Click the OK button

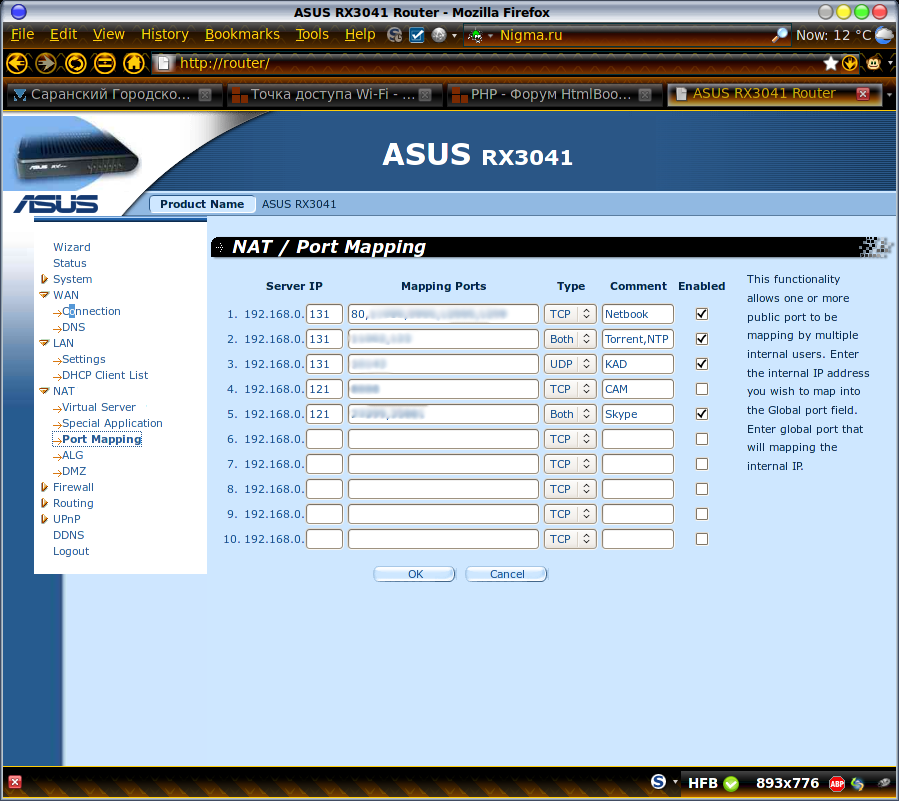[415, 574]
